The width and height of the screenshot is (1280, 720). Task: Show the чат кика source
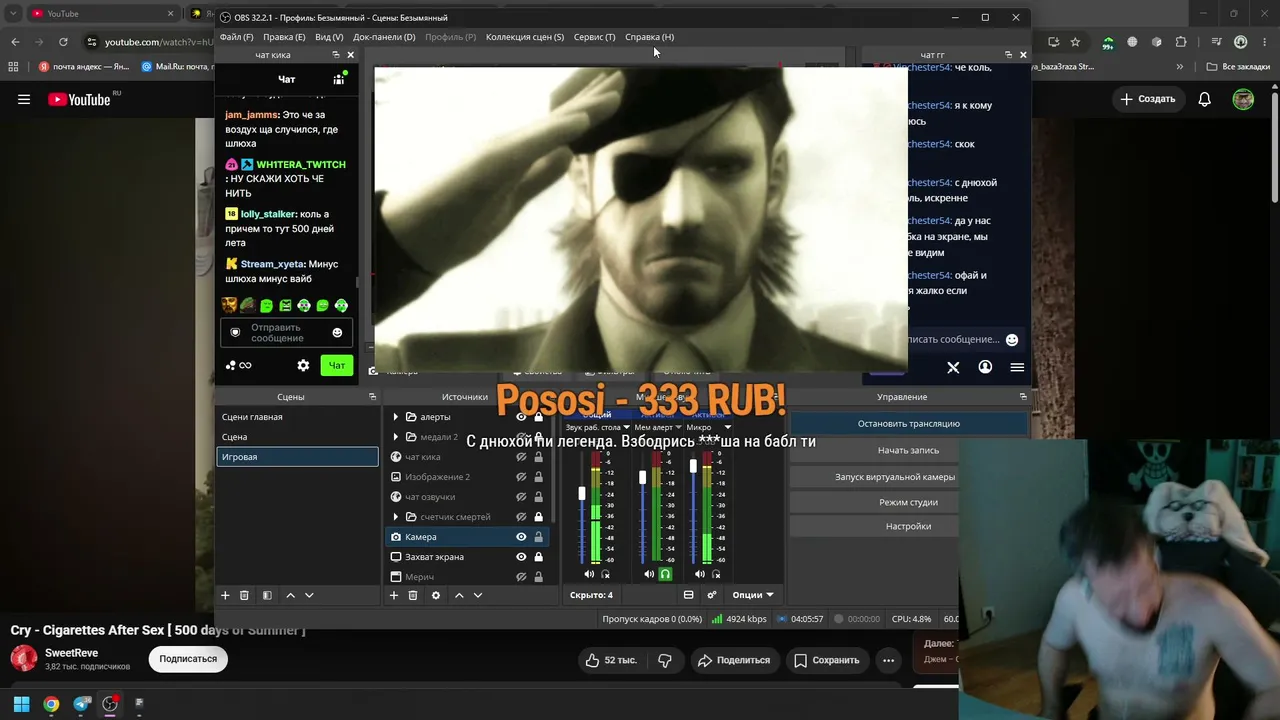click(x=521, y=457)
